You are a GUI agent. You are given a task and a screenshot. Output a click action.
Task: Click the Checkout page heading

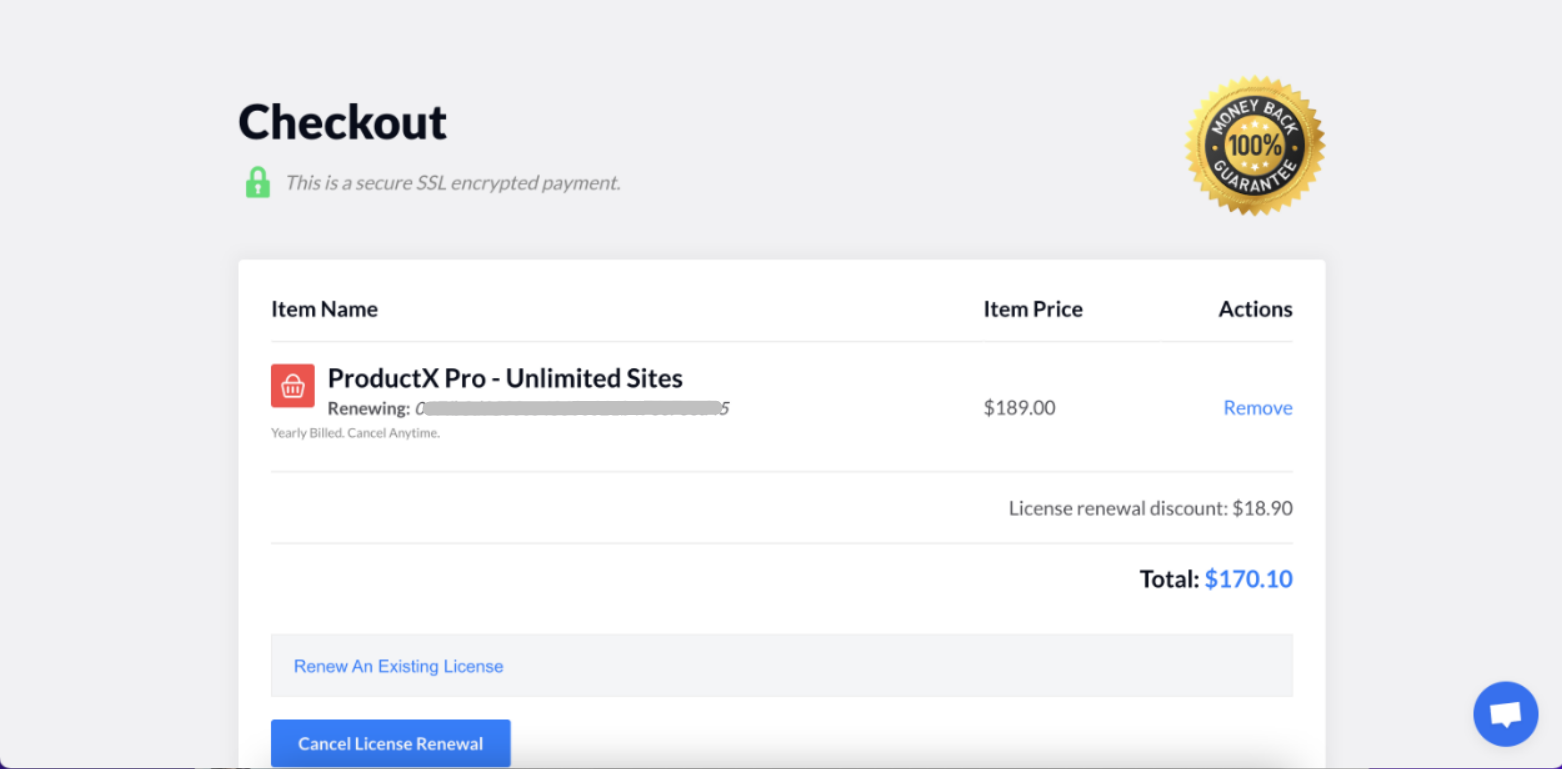point(341,121)
